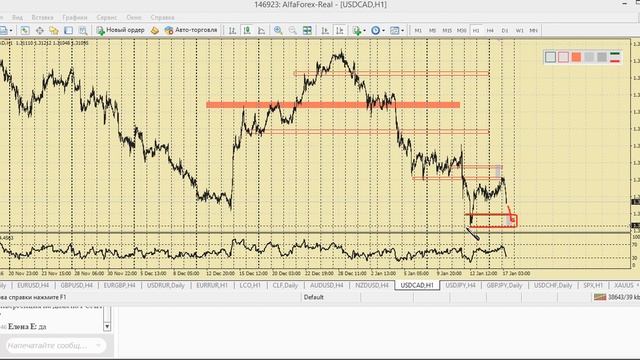Zoom in on the chart

[278, 30]
